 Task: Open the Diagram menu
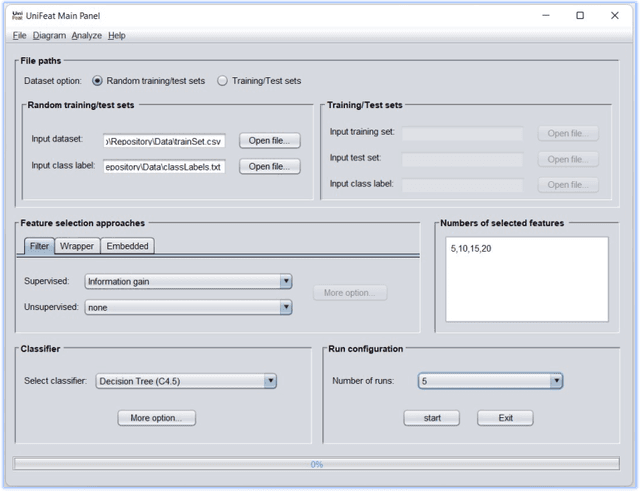49,36
